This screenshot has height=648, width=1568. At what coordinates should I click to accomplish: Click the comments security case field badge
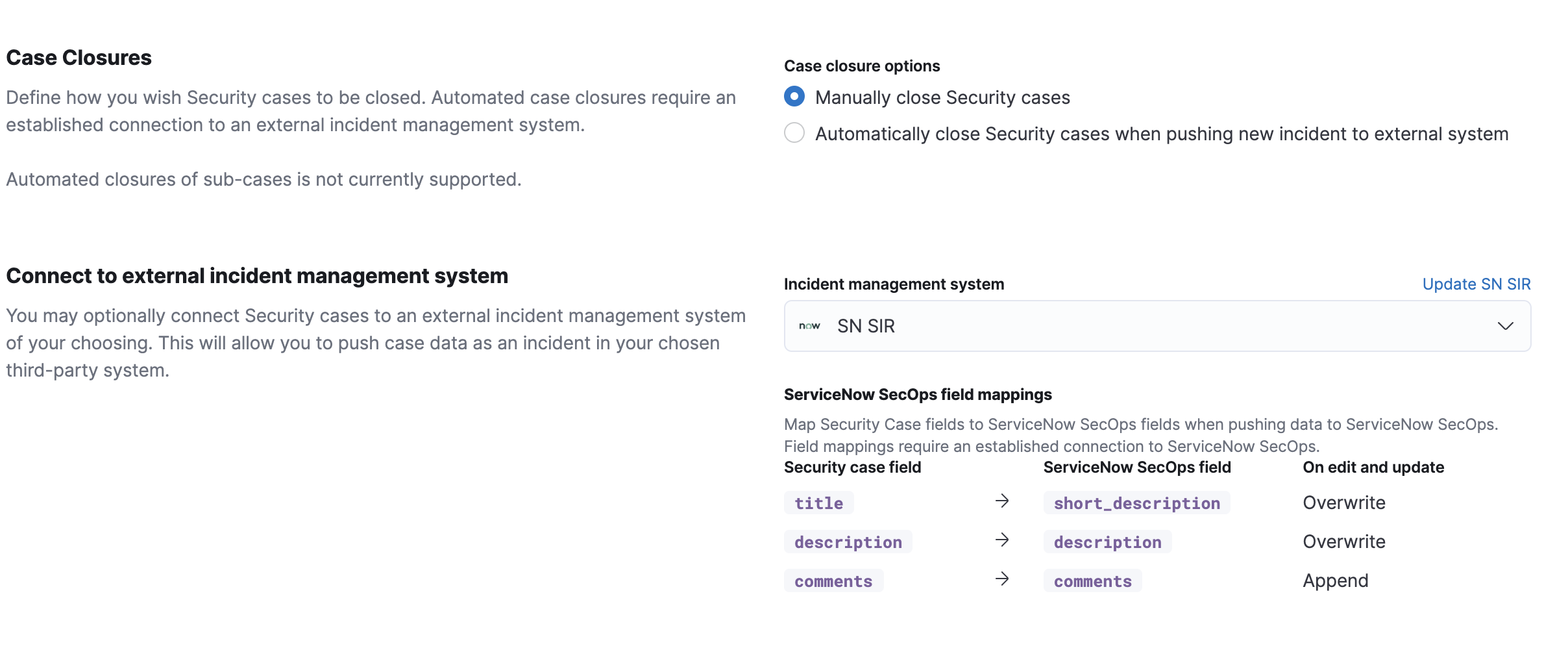pos(833,581)
